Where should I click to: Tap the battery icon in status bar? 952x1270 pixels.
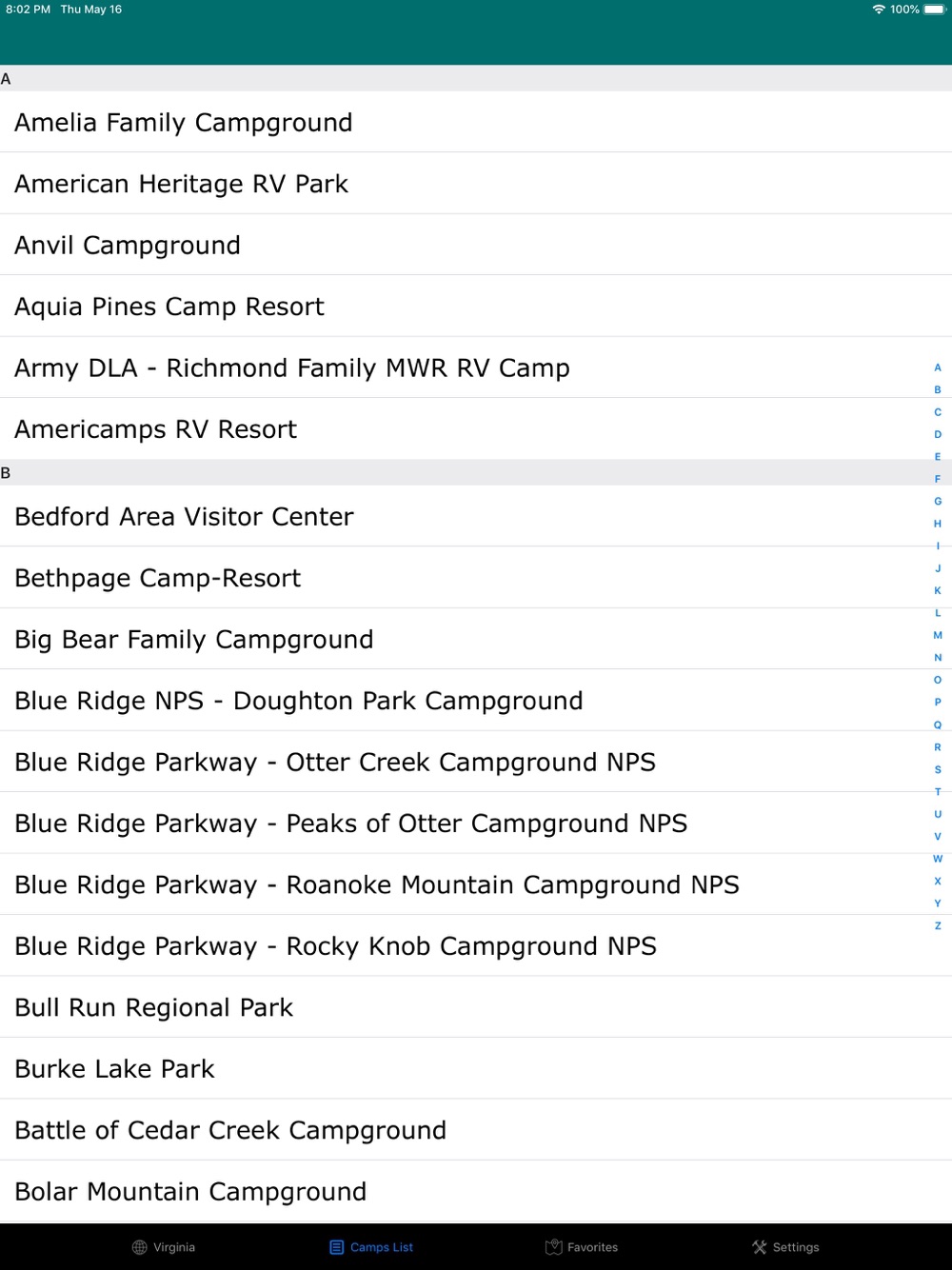tap(934, 10)
